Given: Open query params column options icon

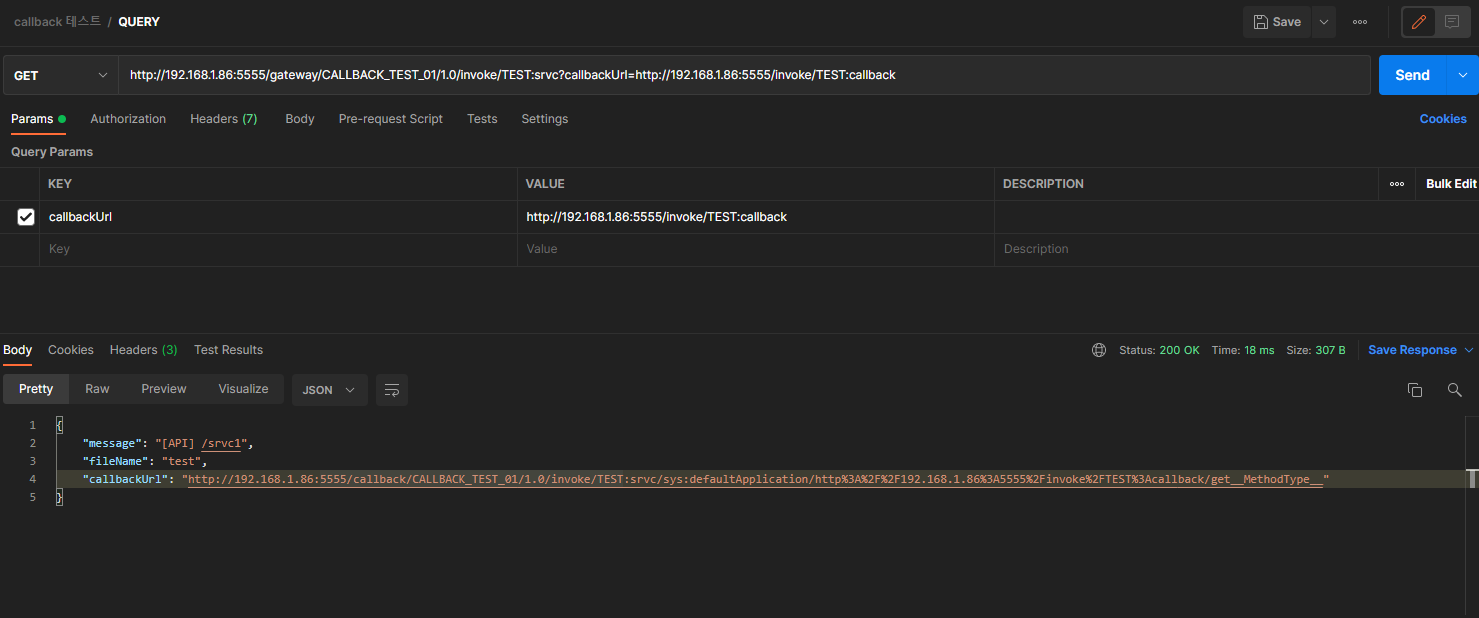Looking at the screenshot, I should [x=1396, y=184].
